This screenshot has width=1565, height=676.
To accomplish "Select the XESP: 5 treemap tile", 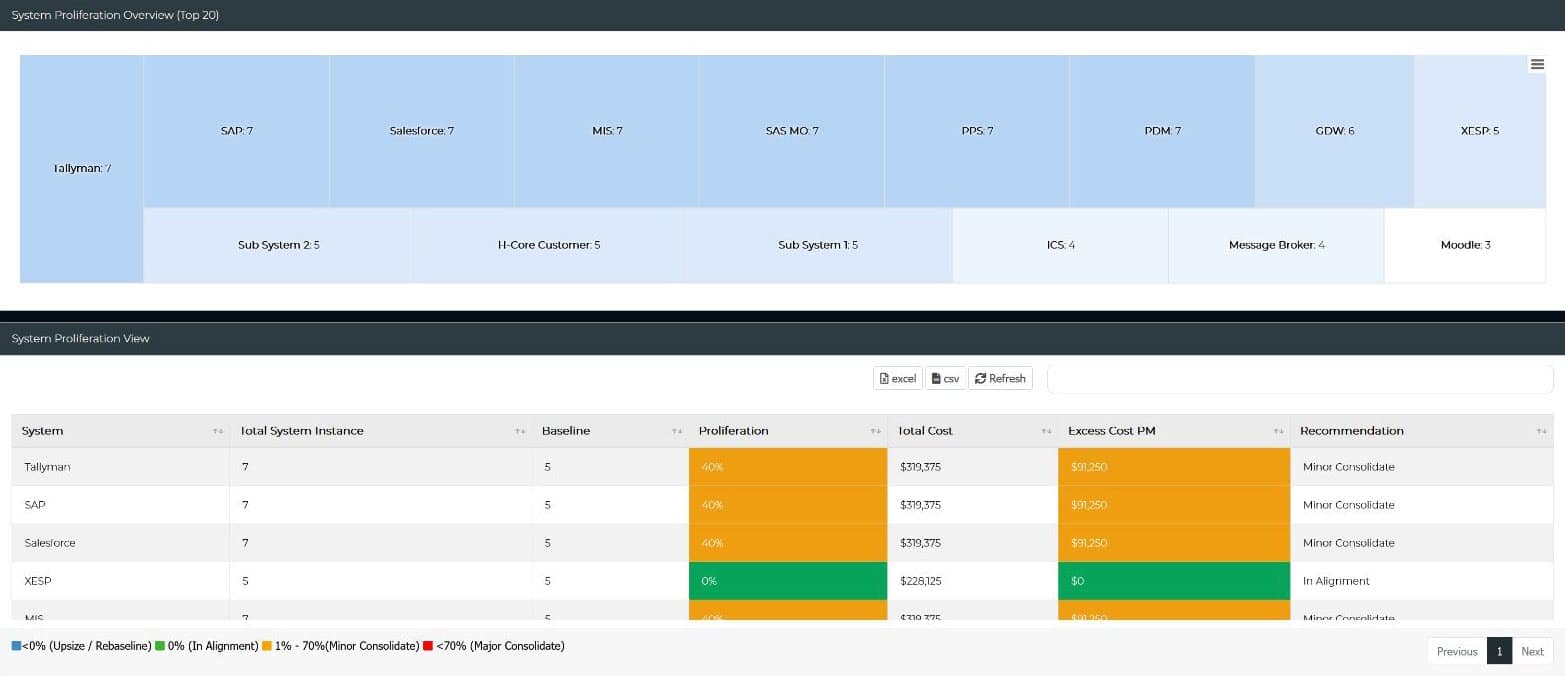I will (x=1480, y=131).
